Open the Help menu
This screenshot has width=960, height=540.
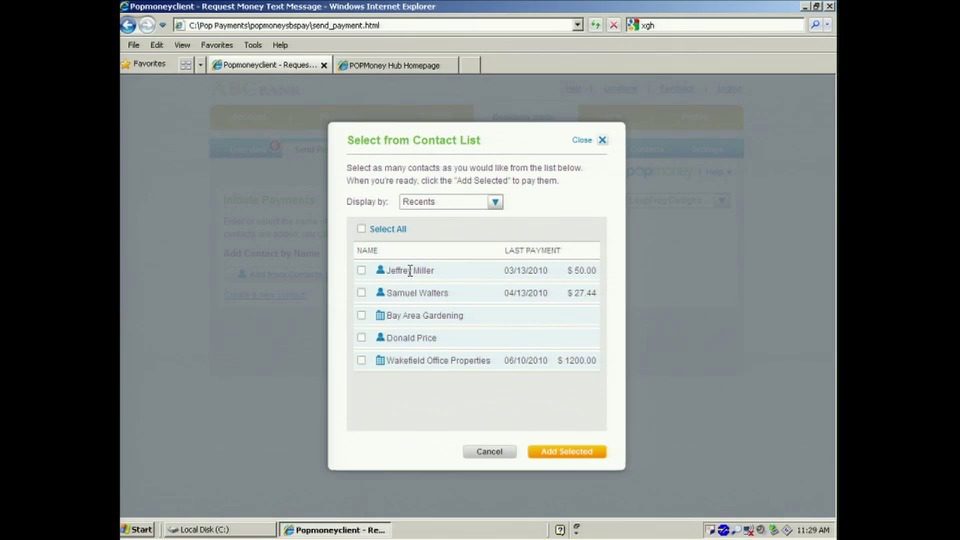280,45
